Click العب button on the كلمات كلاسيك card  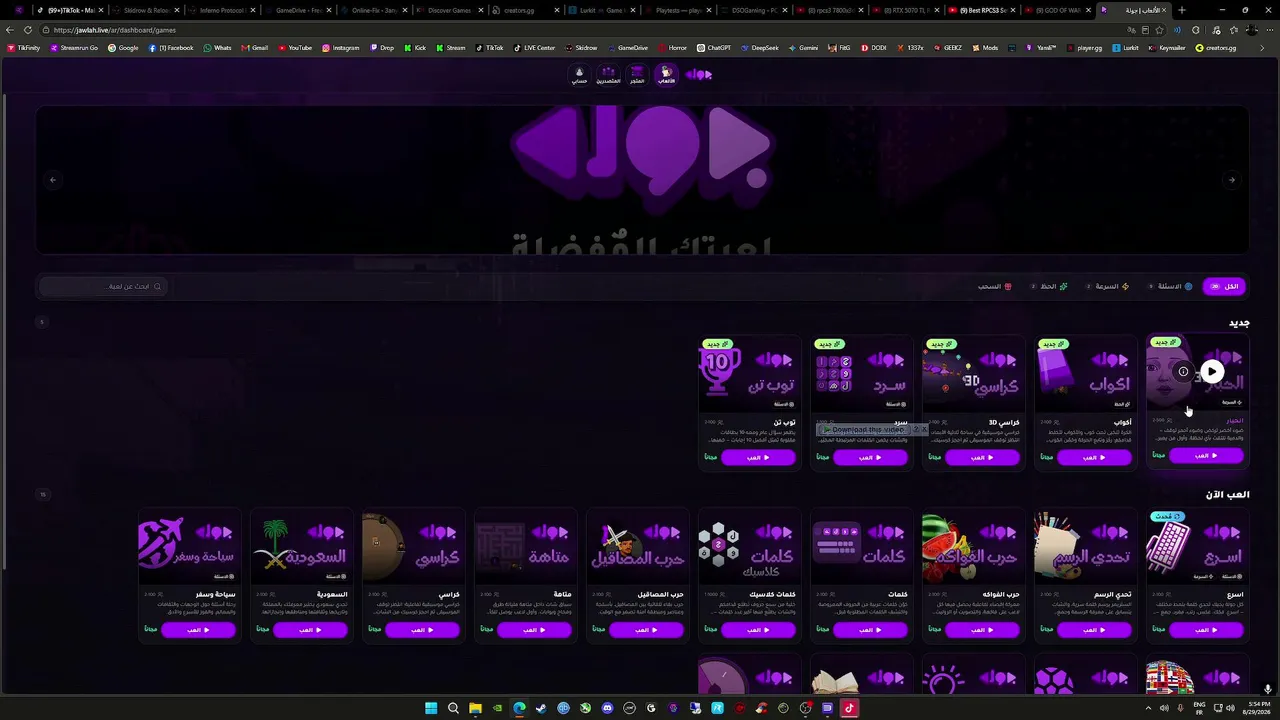(x=758, y=630)
